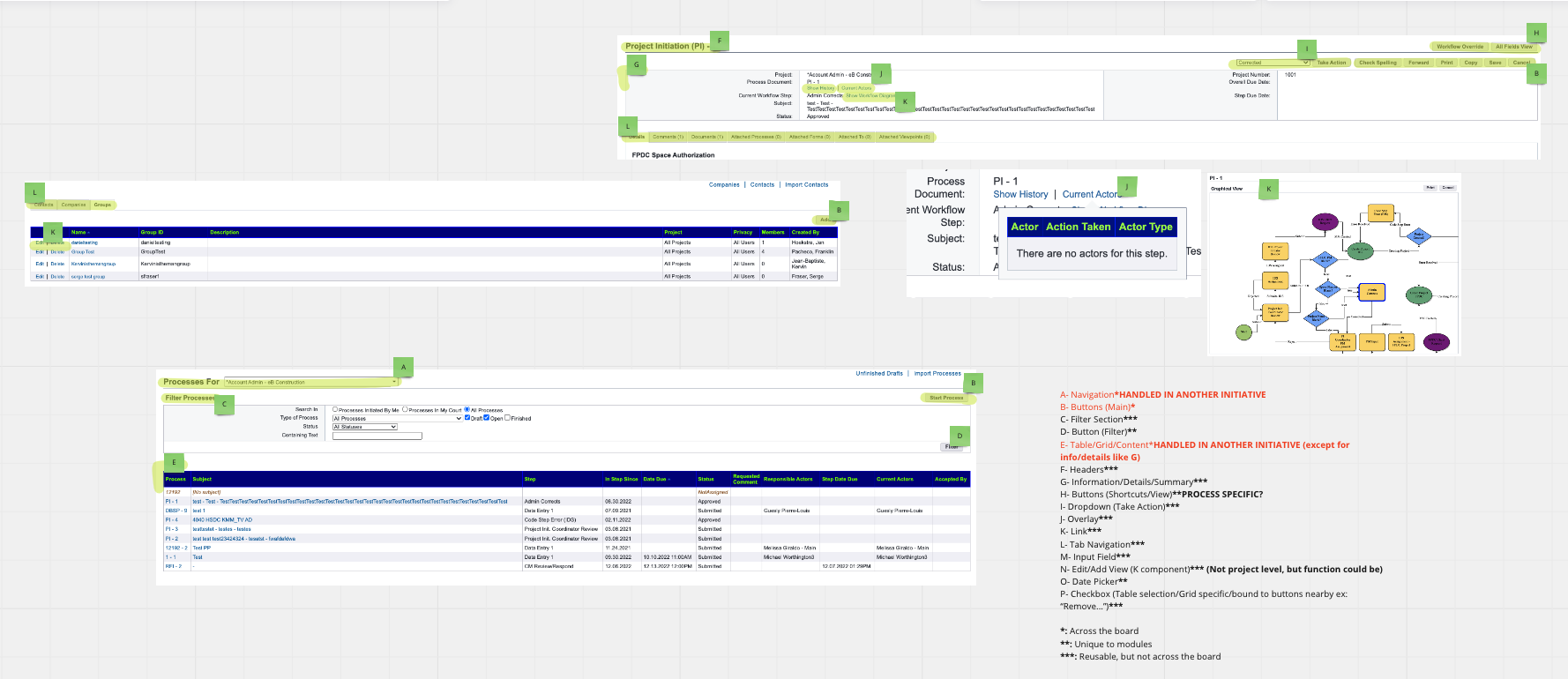This screenshot has width=1568, height=679.
Task: Toggle the Finished checkbox
Action: click(507, 418)
